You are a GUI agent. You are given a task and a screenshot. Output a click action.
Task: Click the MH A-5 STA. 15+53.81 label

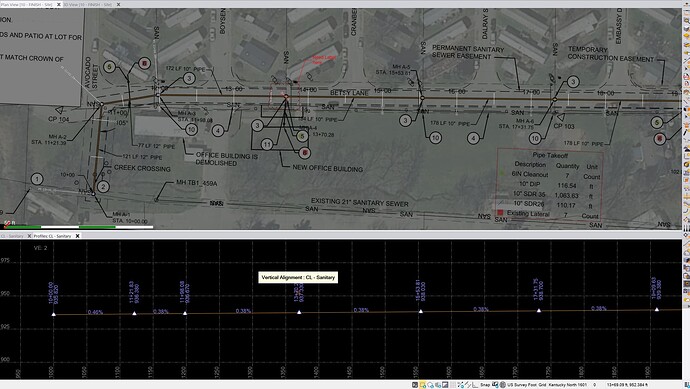pos(393,70)
